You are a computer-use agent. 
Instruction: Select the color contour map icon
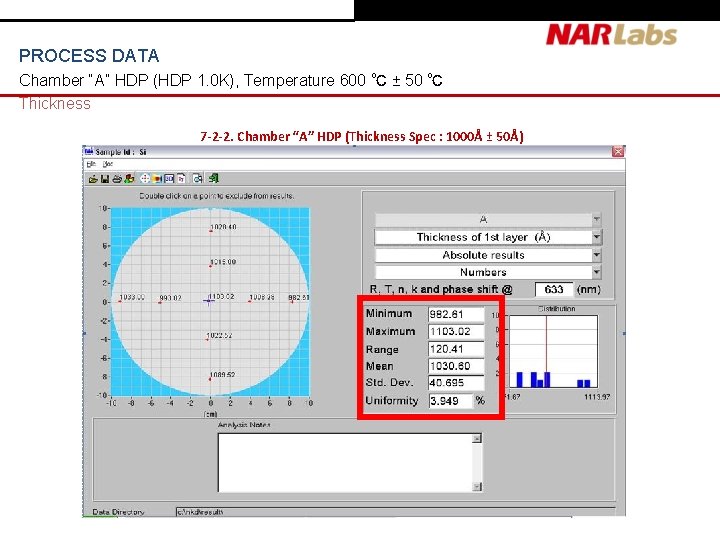(x=158, y=179)
